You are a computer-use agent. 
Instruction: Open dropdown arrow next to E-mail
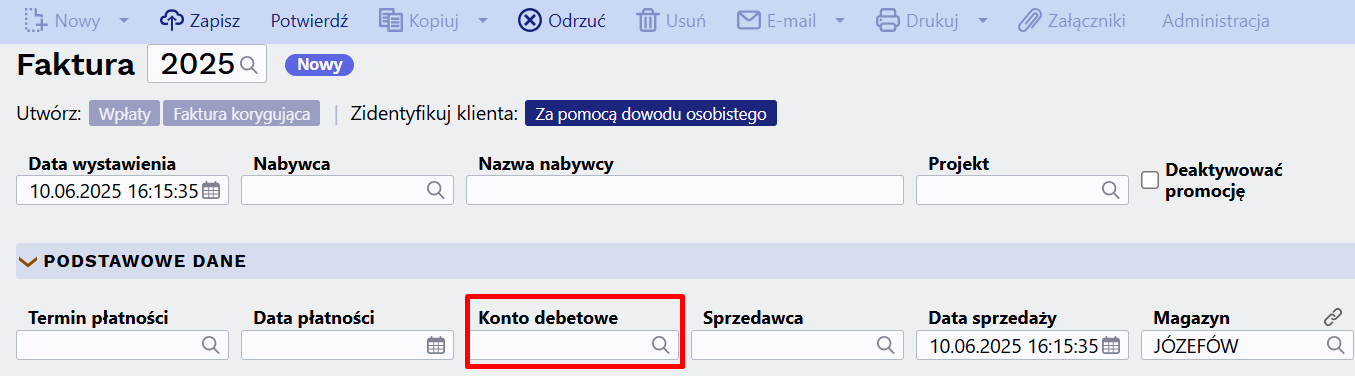click(840, 20)
